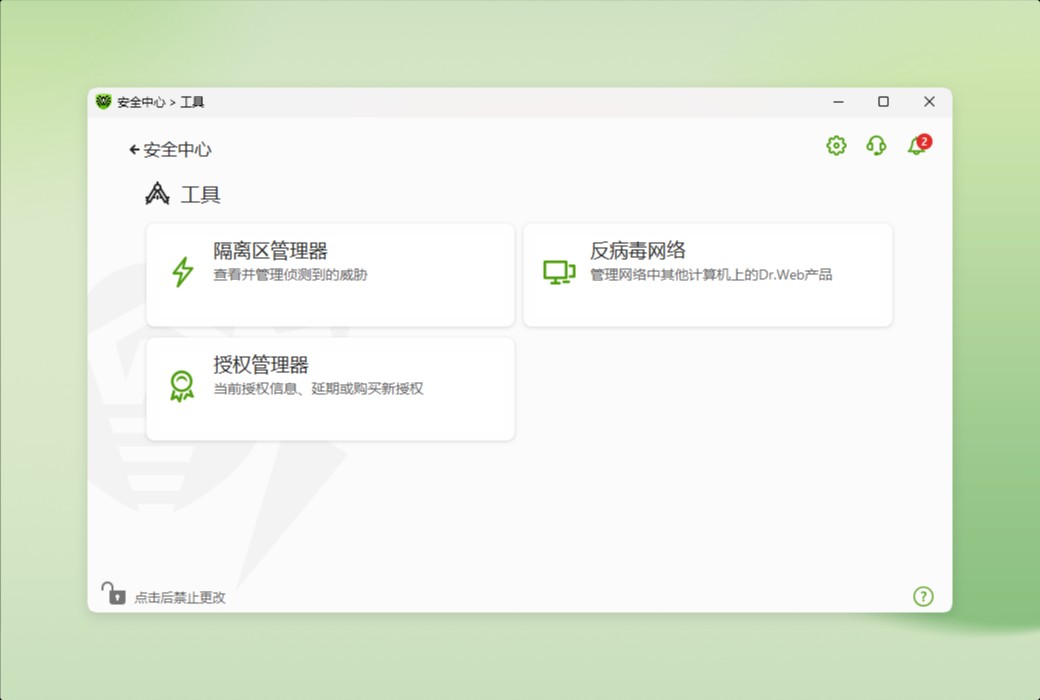Open the 反病毒网络 card
This screenshot has width=1040, height=700.
pos(707,272)
